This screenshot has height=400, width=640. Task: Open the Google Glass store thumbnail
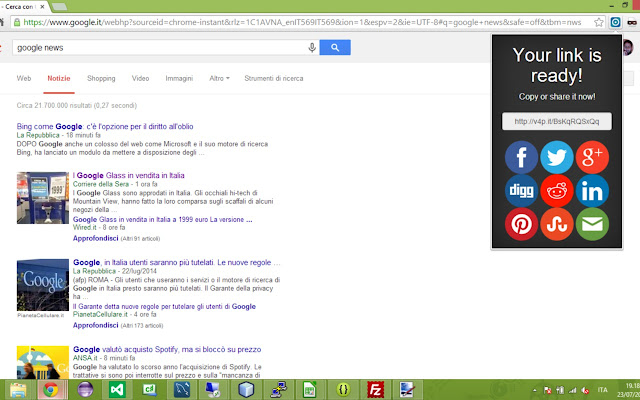click(x=43, y=198)
